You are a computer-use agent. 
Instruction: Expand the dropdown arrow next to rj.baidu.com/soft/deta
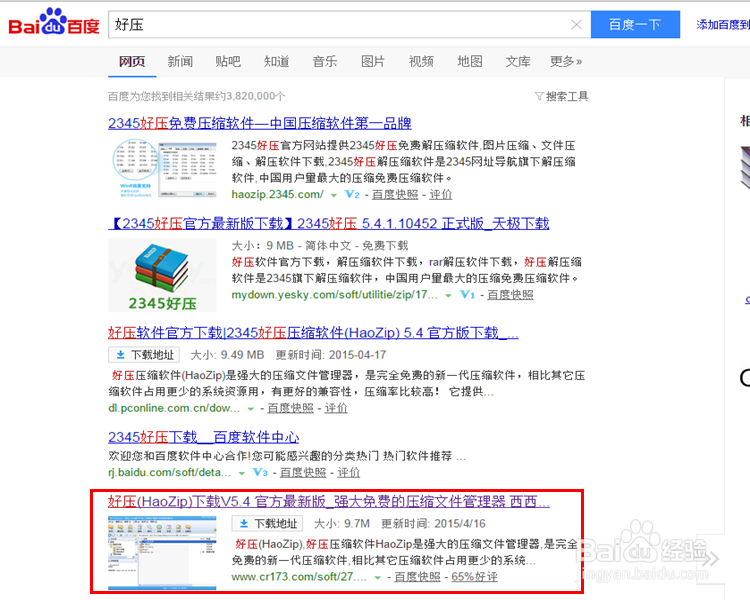coord(242,473)
